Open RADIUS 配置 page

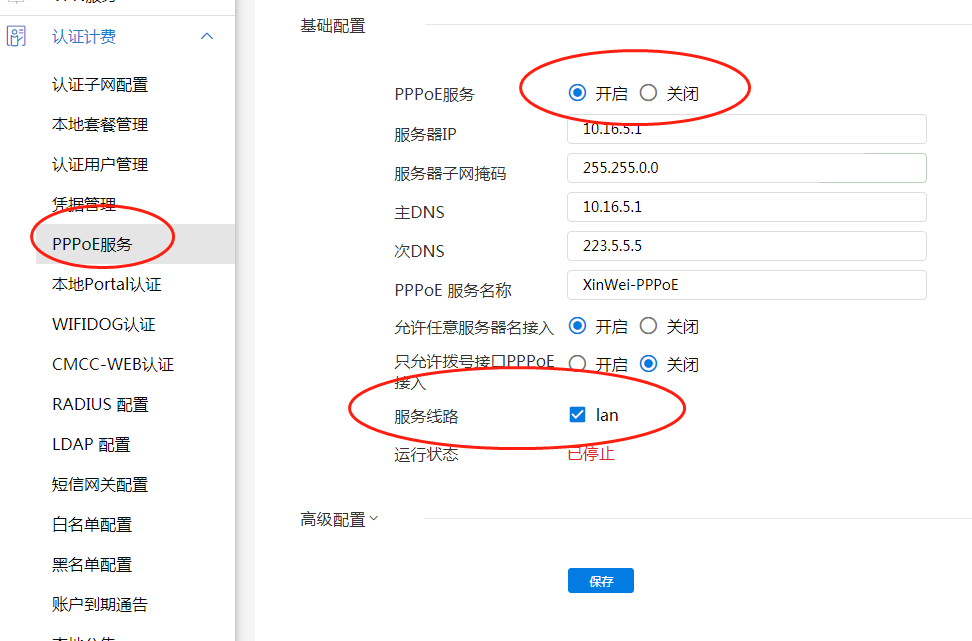[100, 405]
